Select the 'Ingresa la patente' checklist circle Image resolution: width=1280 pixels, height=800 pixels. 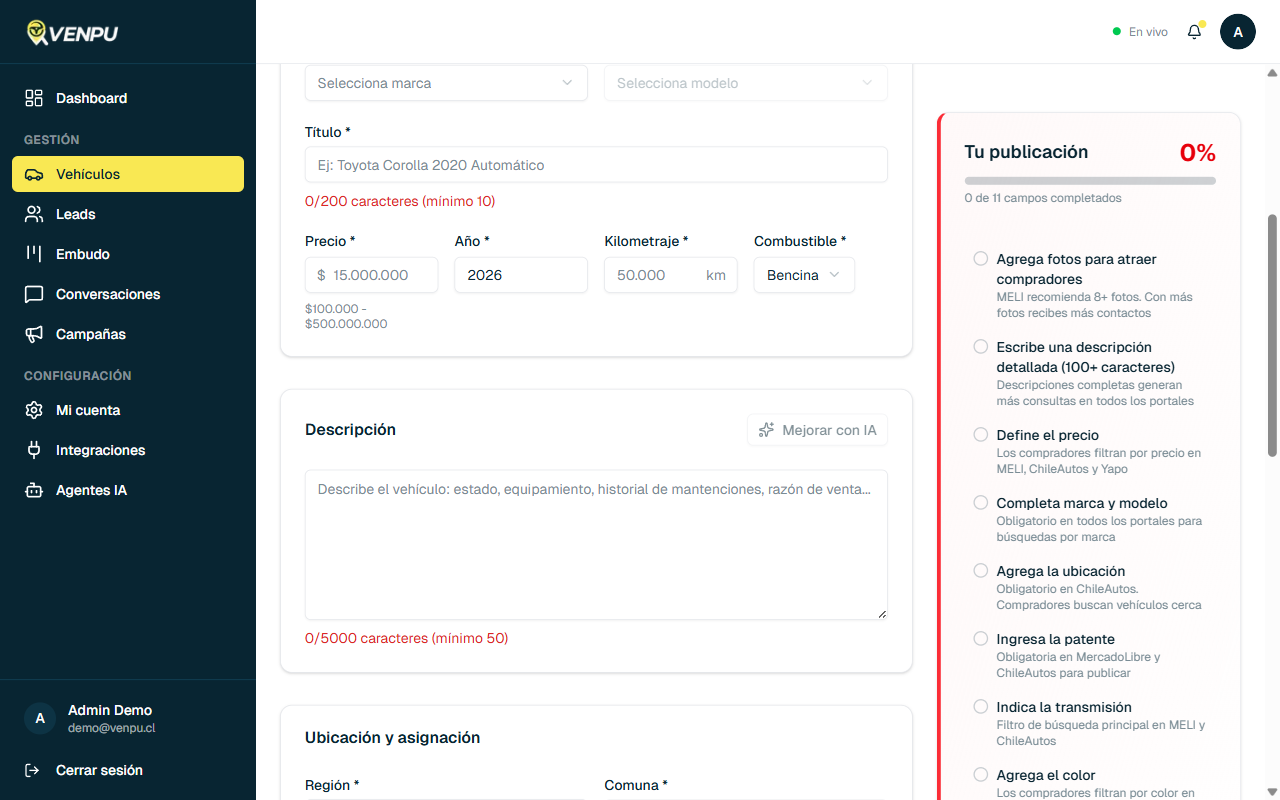(x=981, y=639)
